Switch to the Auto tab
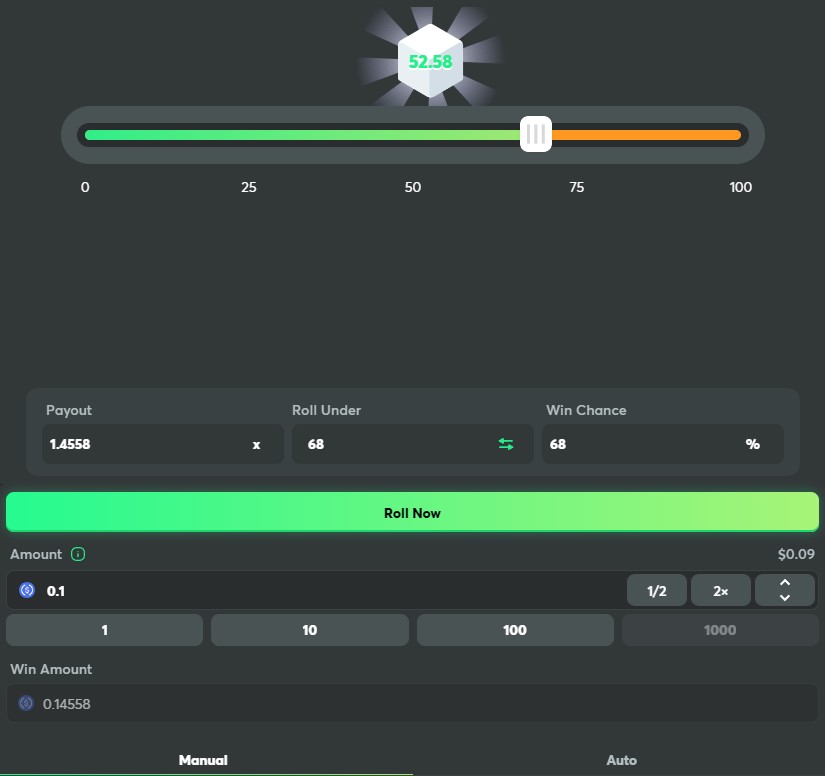 pos(621,760)
